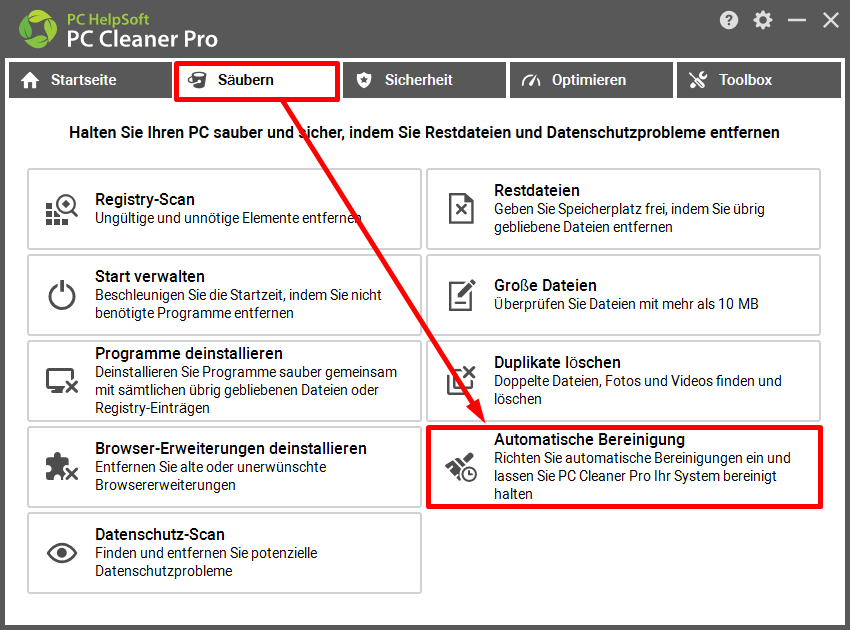Open Restdateien title
The height and width of the screenshot is (630, 850).
point(537,191)
